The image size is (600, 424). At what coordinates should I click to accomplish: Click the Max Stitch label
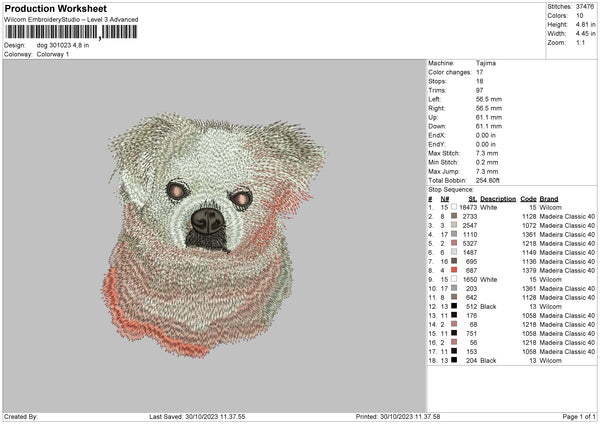click(x=444, y=153)
